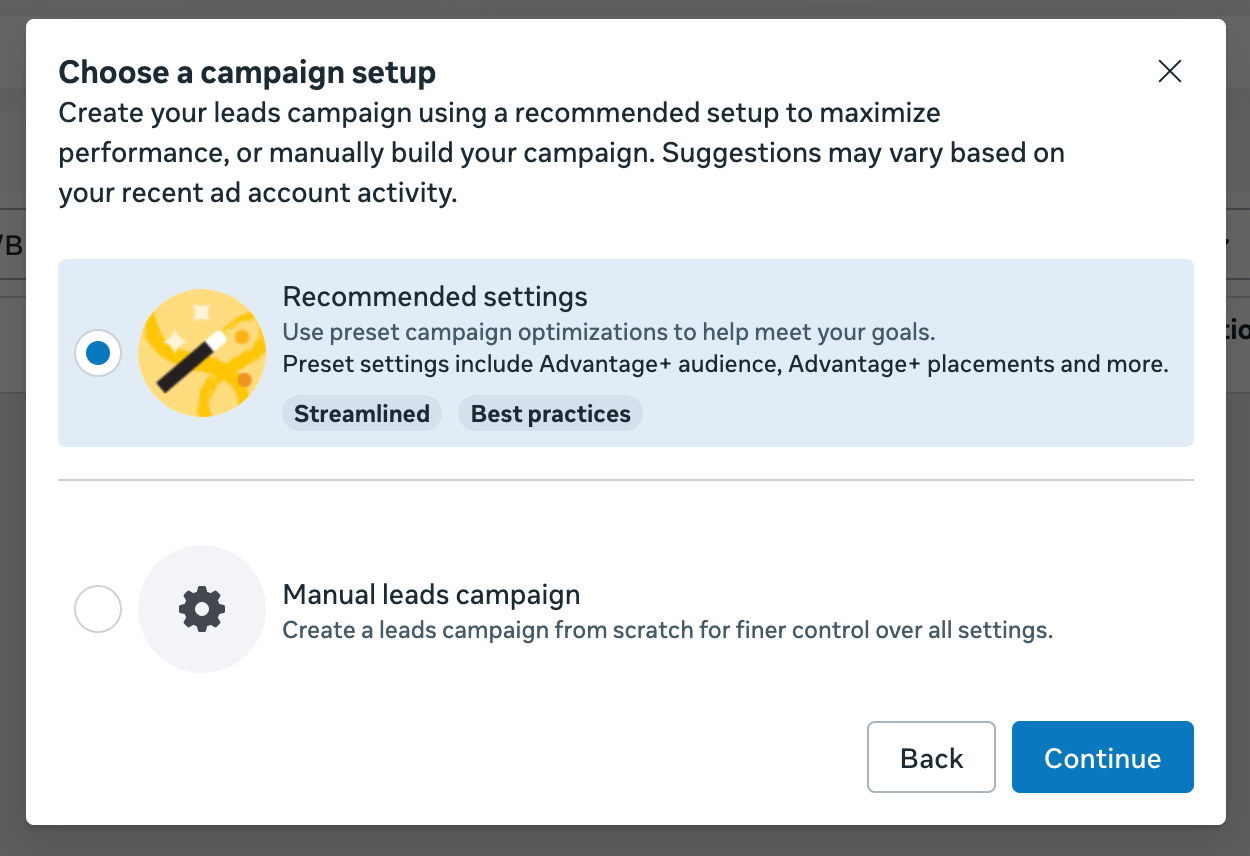Close the campaign setup dialog
The width and height of the screenshot is (1250, 856).
(1169, 71)
